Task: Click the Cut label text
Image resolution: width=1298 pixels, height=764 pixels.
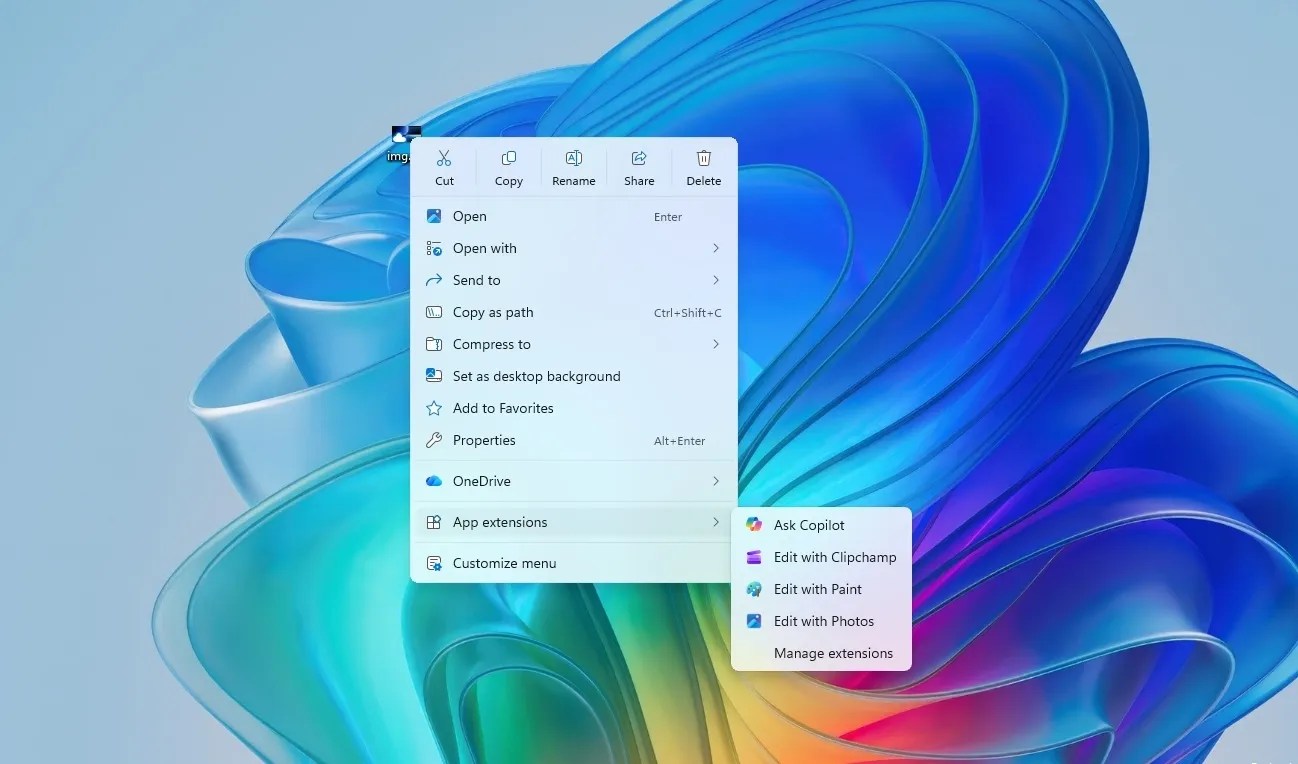Action: tap(444, 181)
